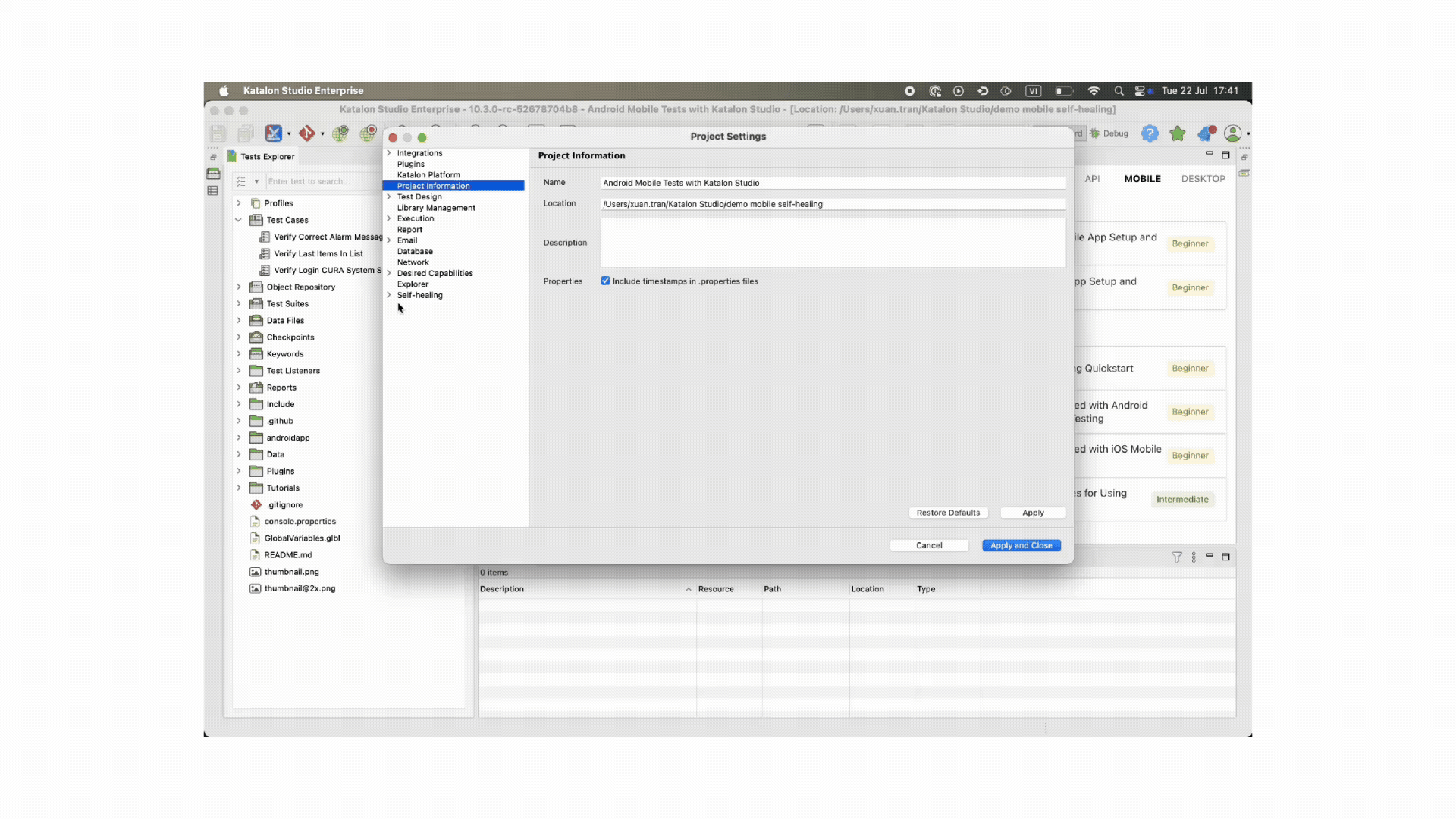Click the Tests Explorer tab icon
The height and width of the screenshot is (819, 1456).
(232, 156)
